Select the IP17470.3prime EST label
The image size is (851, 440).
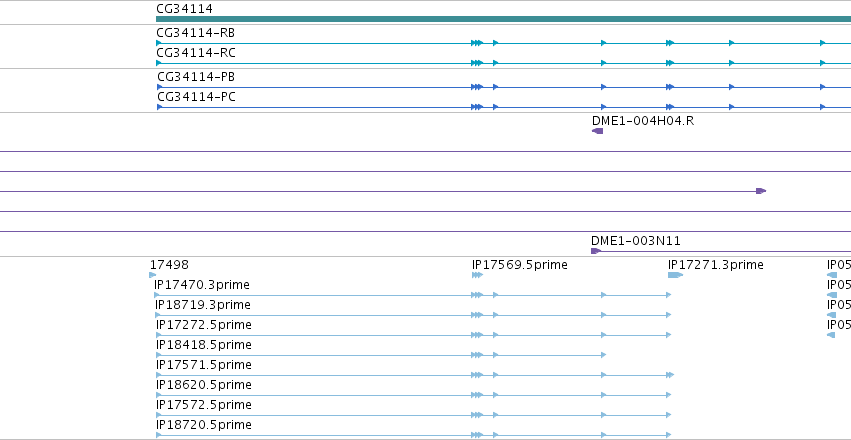[202, 285]
